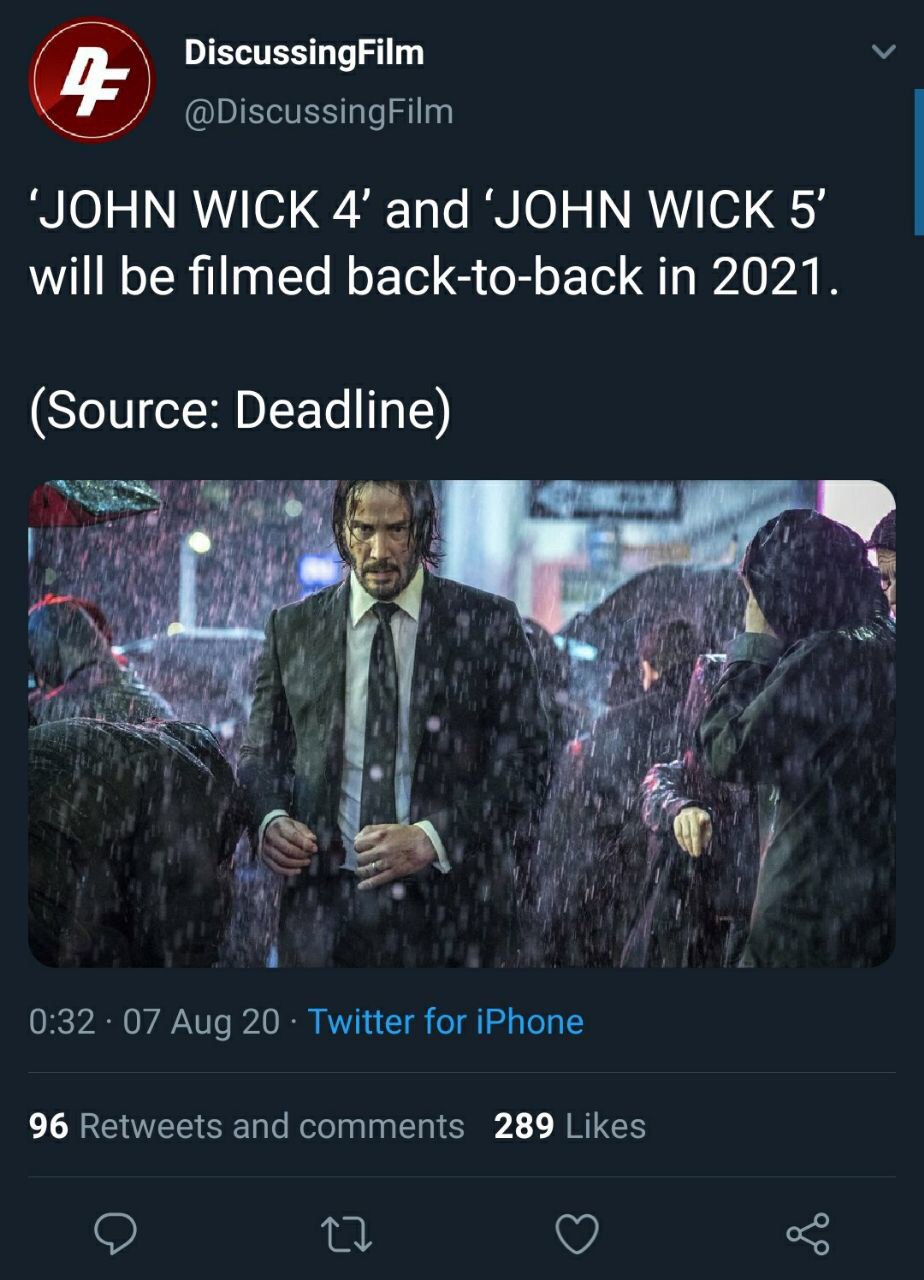View the 289 Likes list
The width and height of the screenshot is (924, 1280).
[x=570, y=1126]
